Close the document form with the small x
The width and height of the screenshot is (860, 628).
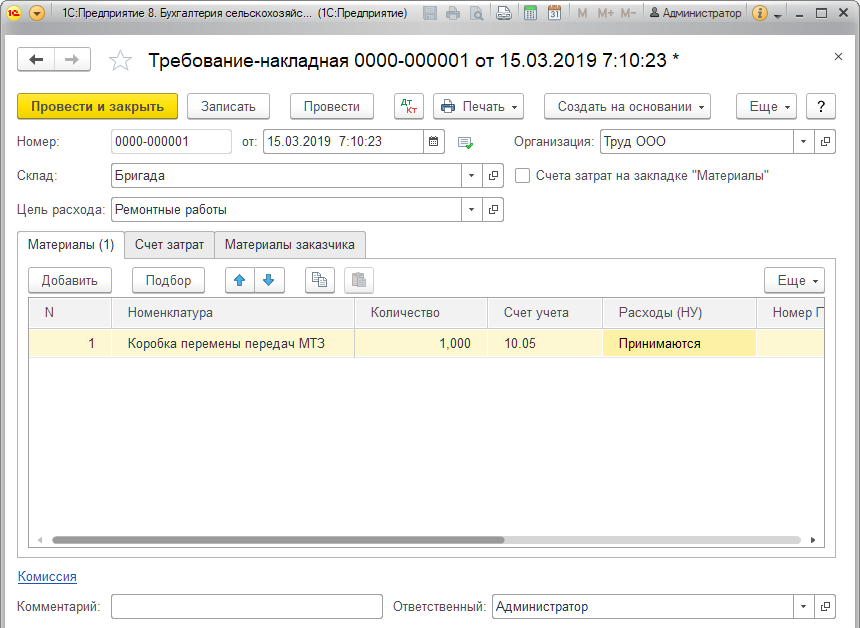(x=838, y=56)
